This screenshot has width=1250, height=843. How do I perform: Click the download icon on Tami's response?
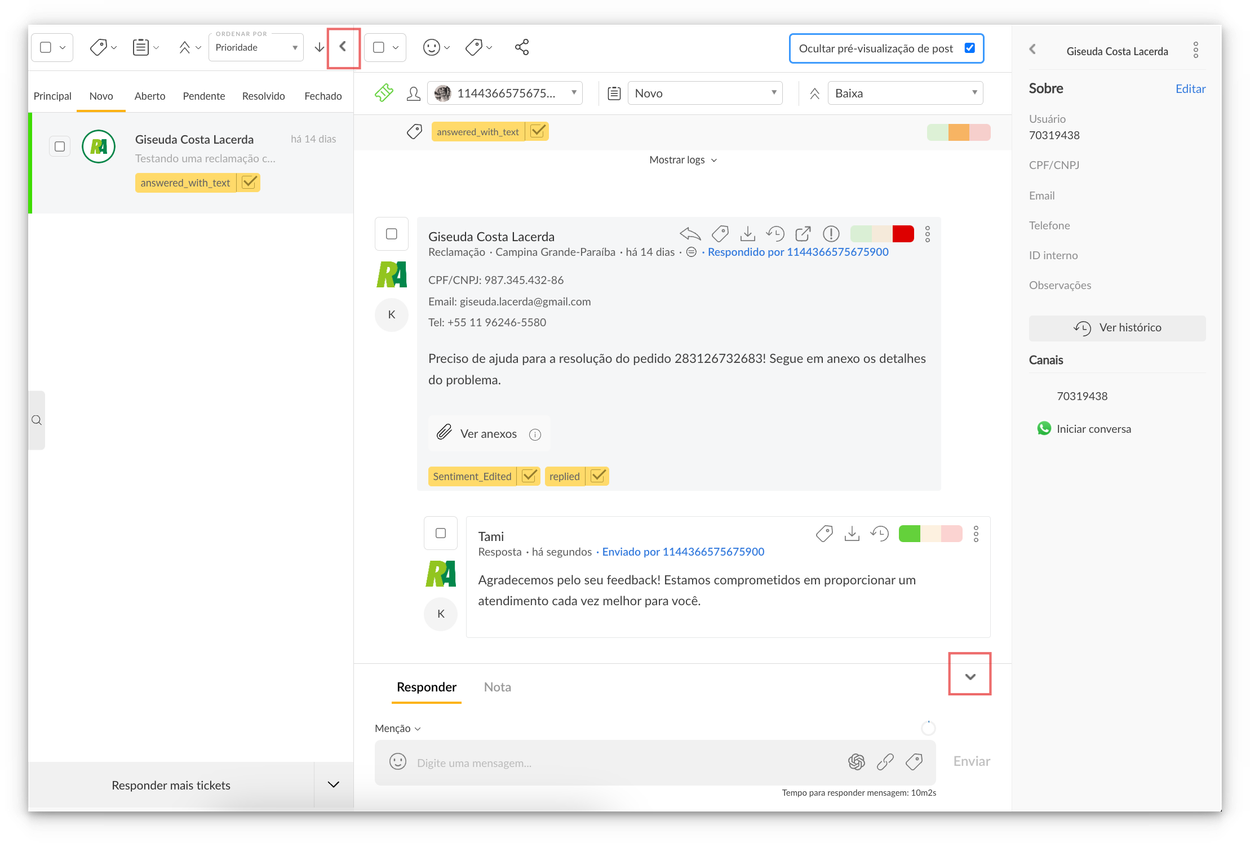[852, 534]
